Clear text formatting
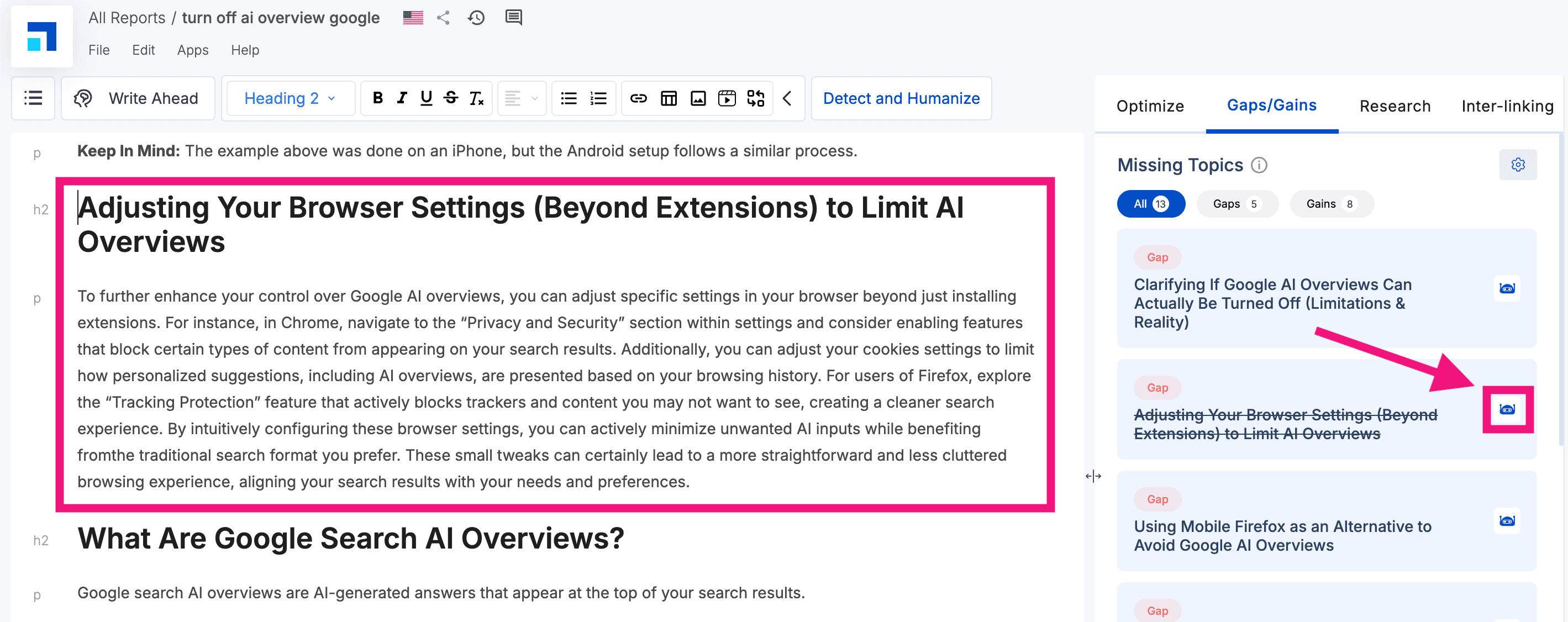 (476, 98)
